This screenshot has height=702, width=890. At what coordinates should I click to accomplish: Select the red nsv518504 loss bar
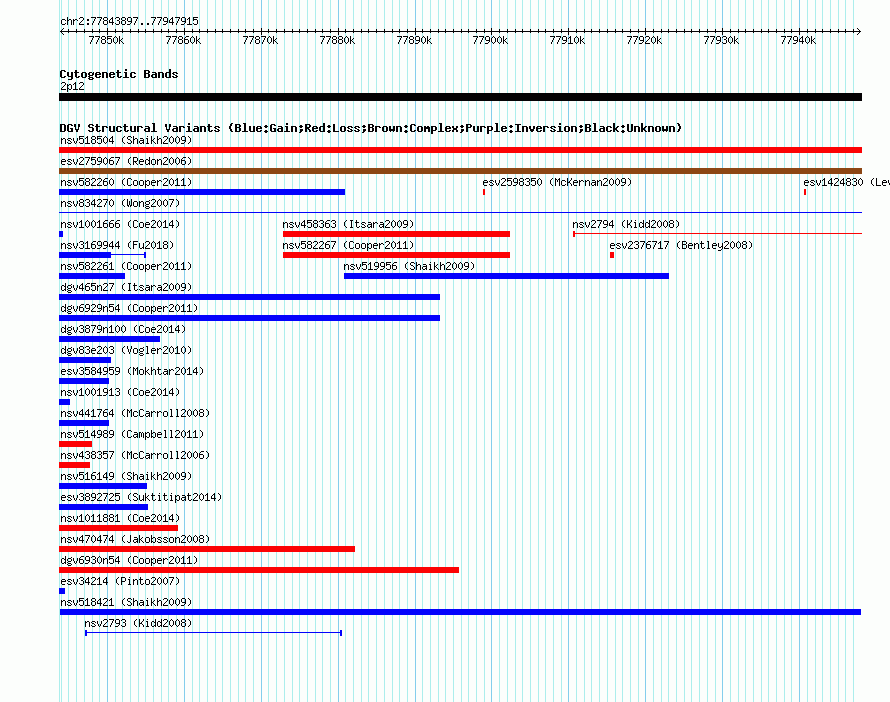[x=460, y=150]
